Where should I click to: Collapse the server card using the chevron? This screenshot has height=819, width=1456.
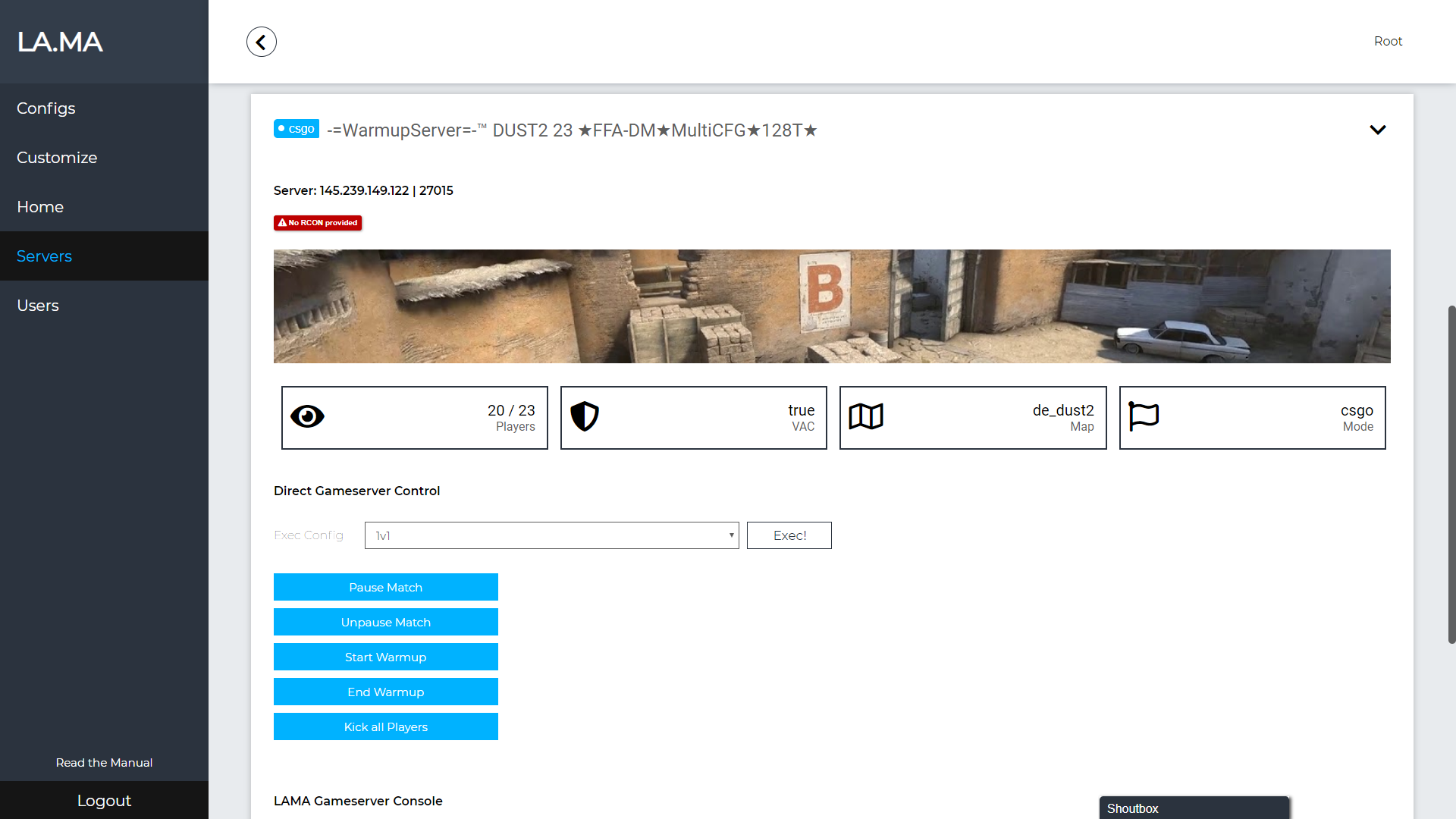1378,130
